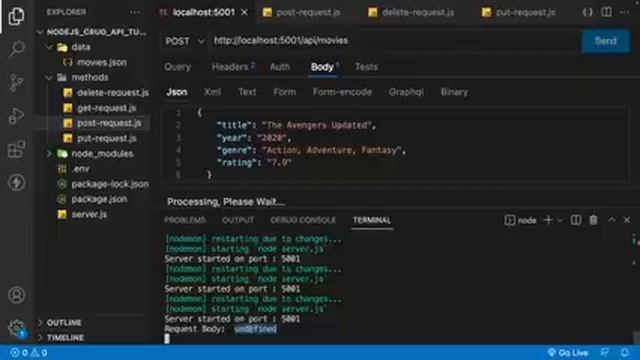Click the Explorer more actions ellipsis

coord(135,12)
